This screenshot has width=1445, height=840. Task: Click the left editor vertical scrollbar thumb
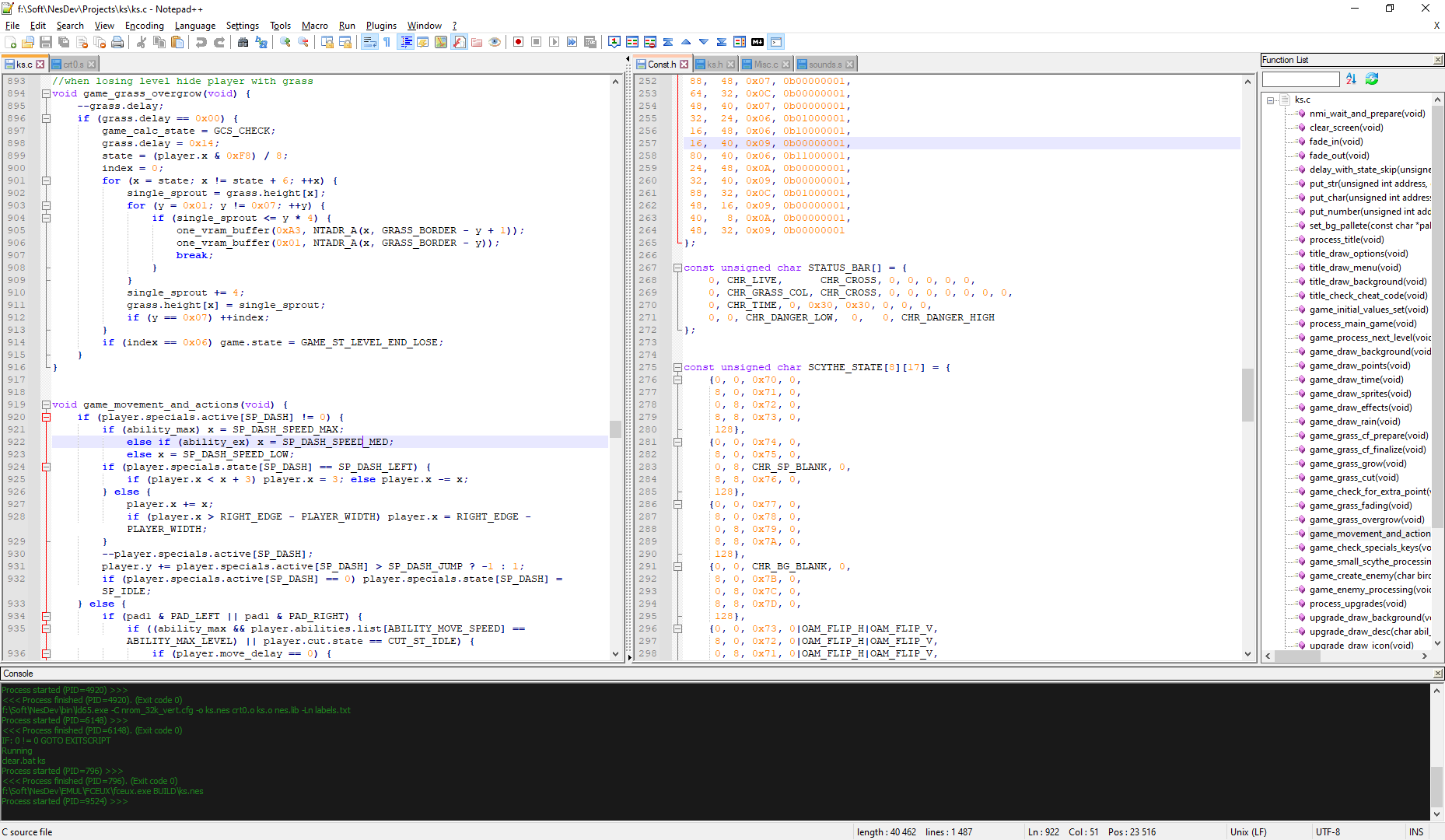point(615,429)
